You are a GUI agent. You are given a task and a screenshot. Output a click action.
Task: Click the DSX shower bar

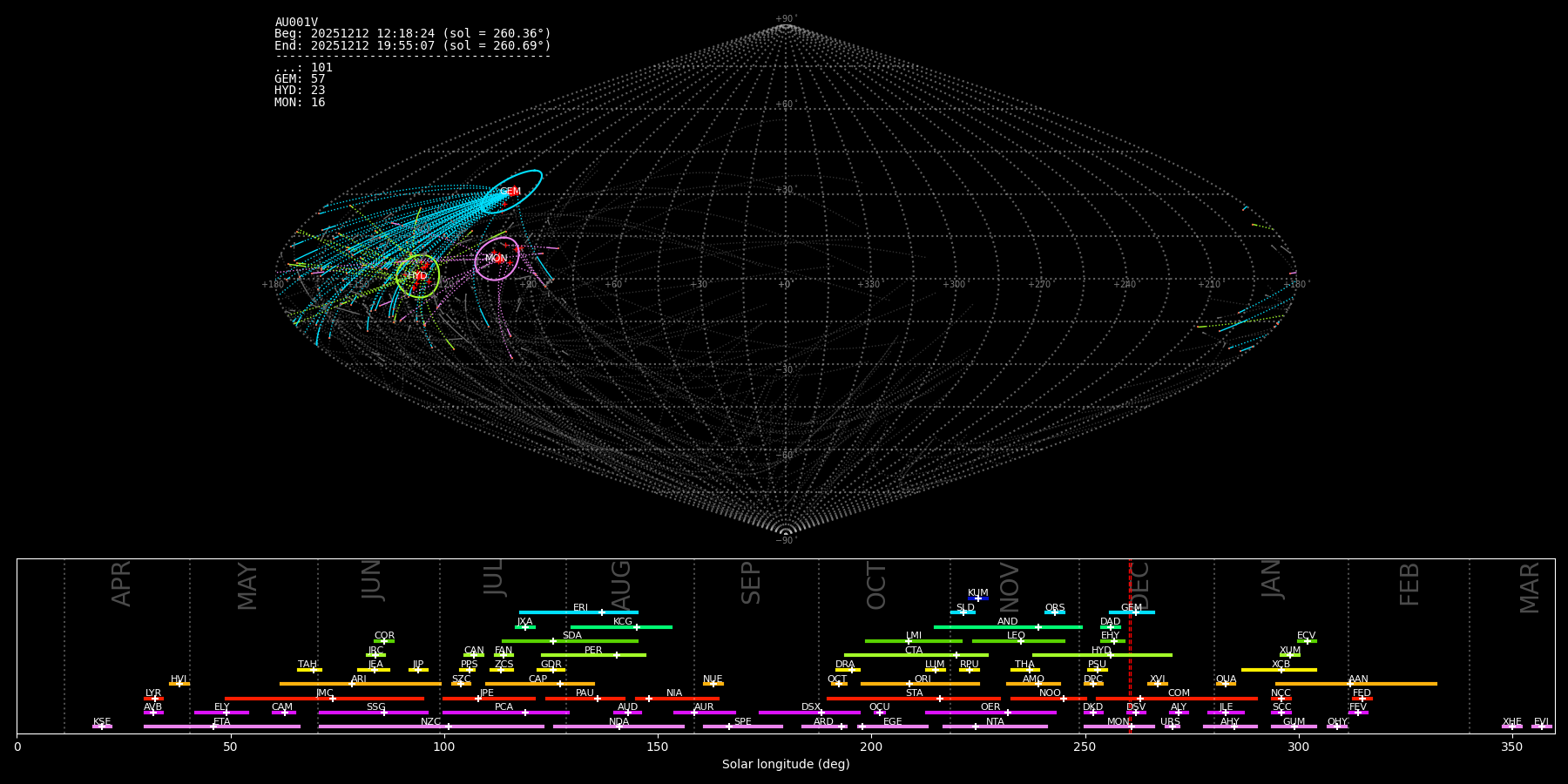coord(809,713)
